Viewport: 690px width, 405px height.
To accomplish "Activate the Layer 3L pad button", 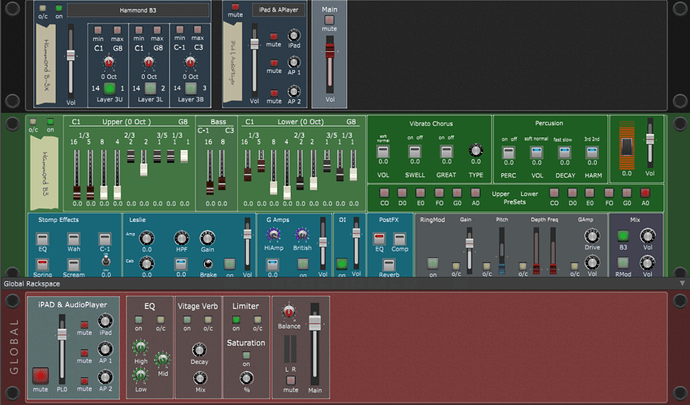I will point(150,88).
